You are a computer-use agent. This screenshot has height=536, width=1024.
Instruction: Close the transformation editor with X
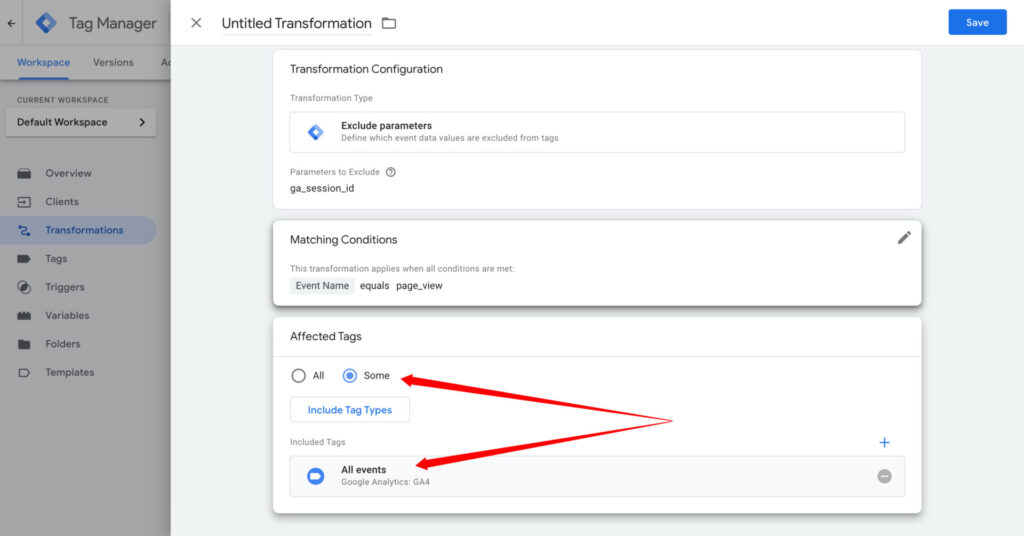click(196, 23)
